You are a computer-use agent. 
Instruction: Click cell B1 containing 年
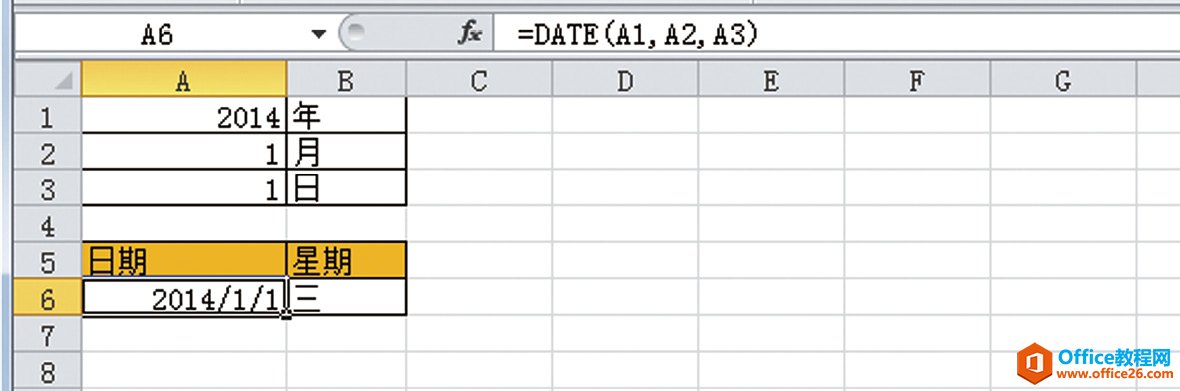tap(346, 116)
